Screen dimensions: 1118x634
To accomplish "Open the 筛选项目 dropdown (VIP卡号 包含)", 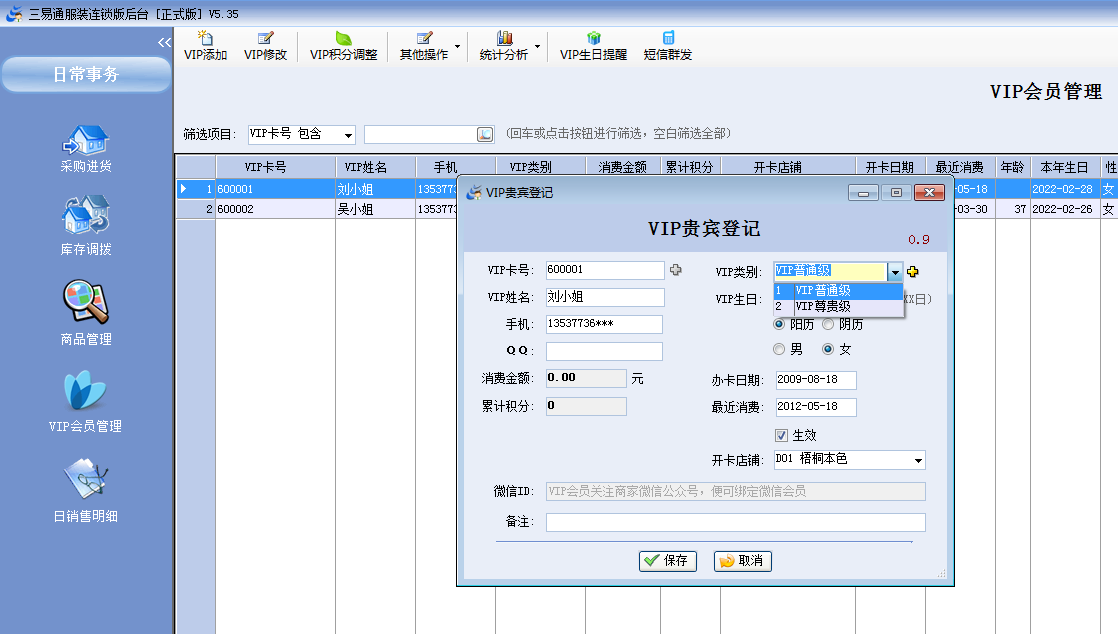I will [x=302, y=134].
